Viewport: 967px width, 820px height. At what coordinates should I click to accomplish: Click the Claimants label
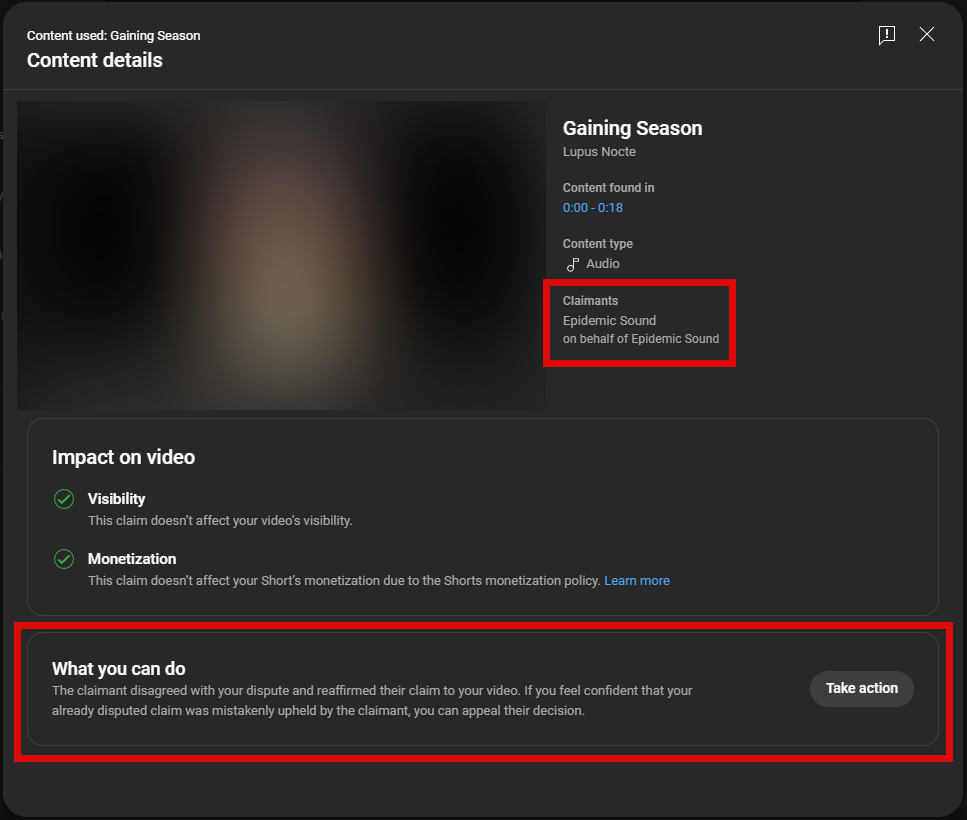click(590, 301)
